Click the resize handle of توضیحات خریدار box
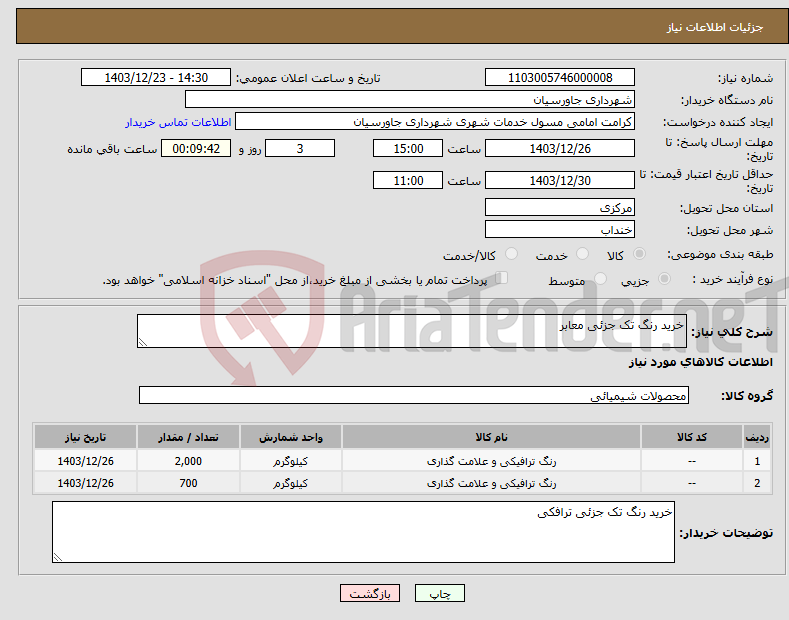 tap(58, 557)
